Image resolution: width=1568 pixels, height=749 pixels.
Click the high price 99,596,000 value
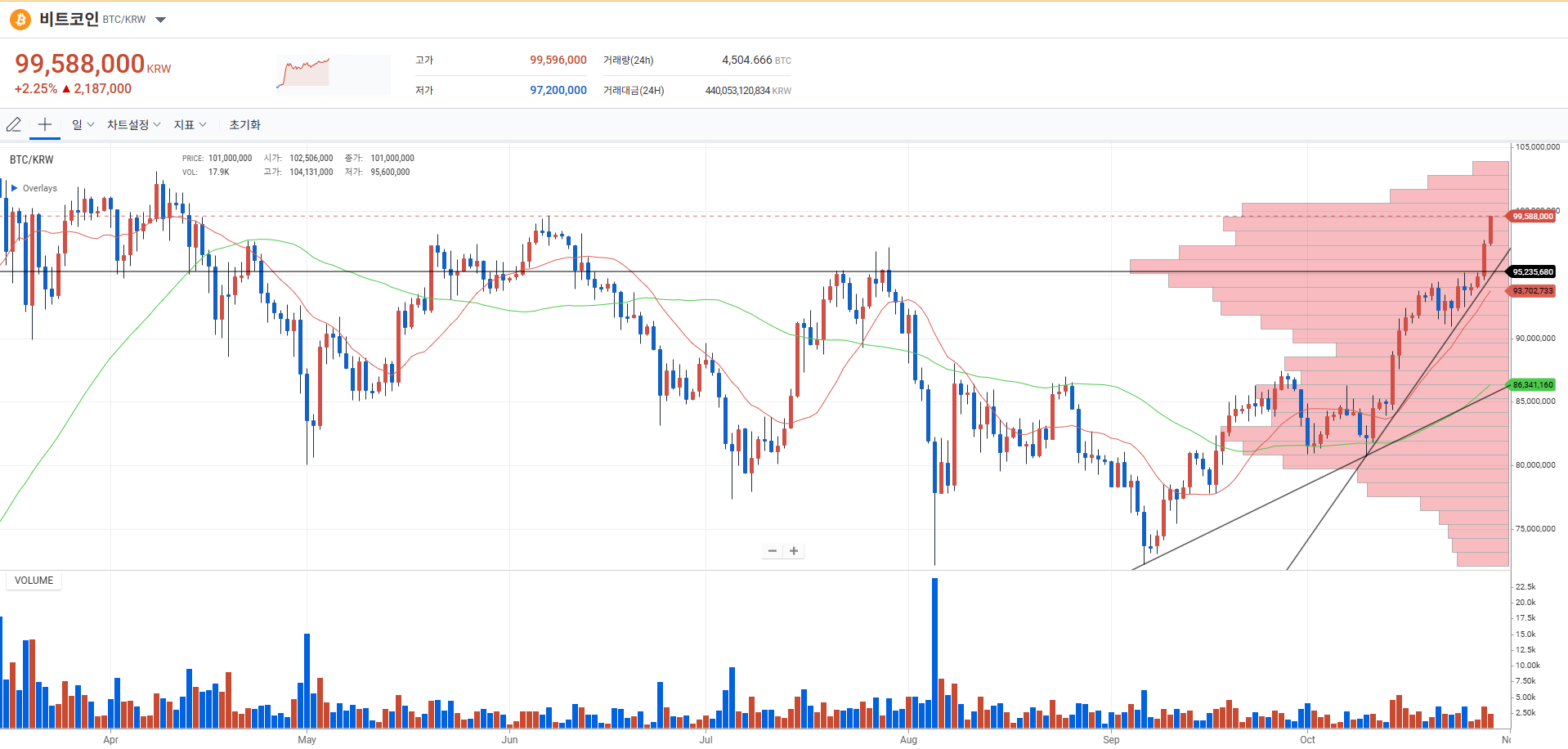(558, 60)
